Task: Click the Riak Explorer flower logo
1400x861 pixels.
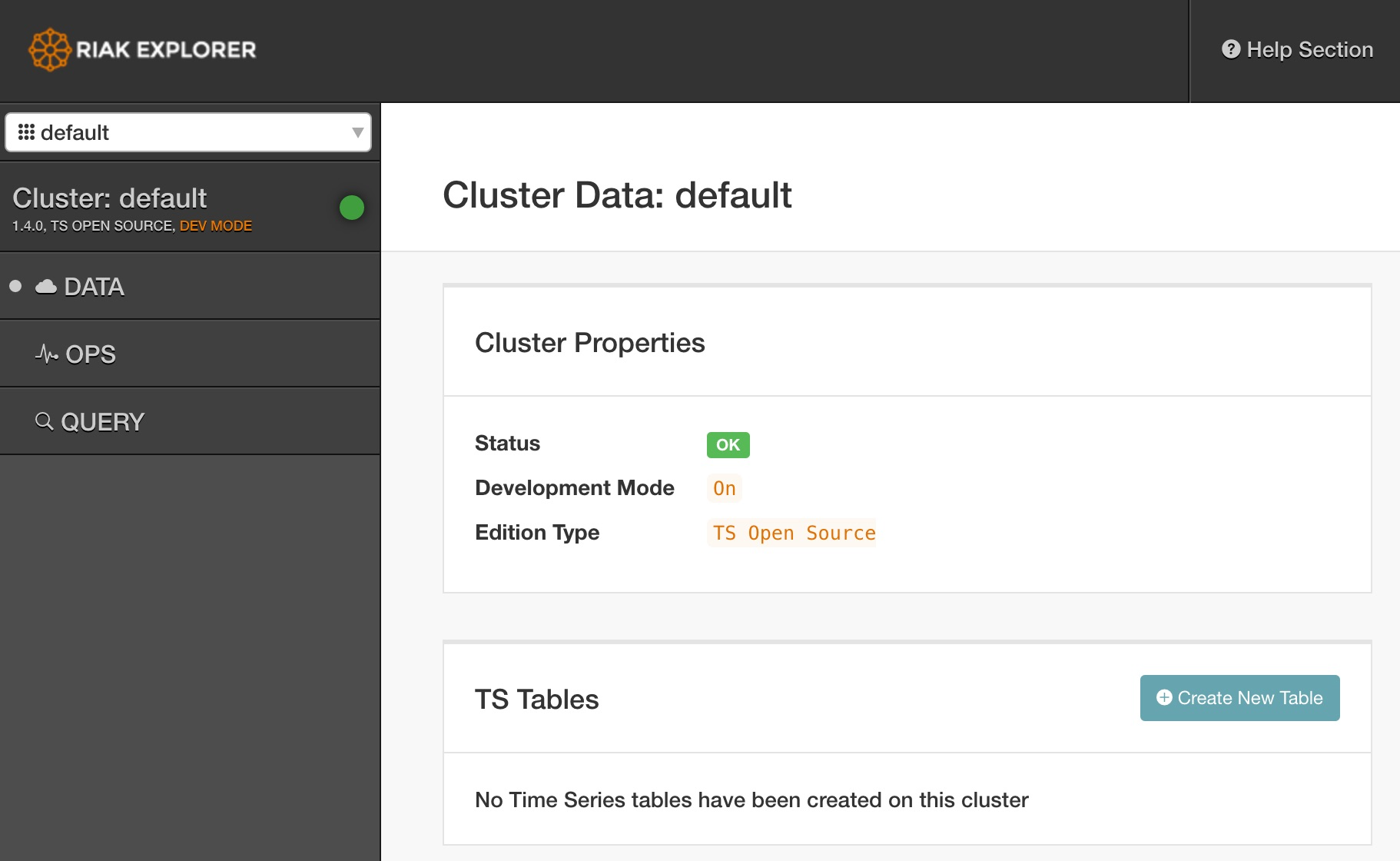Action: (49, 50)
